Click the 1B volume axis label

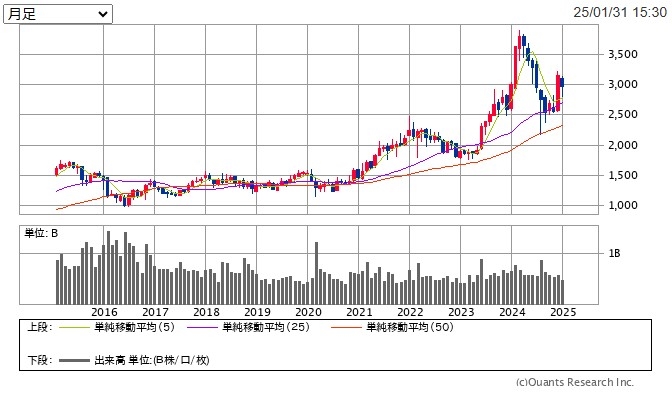(614, 254)
